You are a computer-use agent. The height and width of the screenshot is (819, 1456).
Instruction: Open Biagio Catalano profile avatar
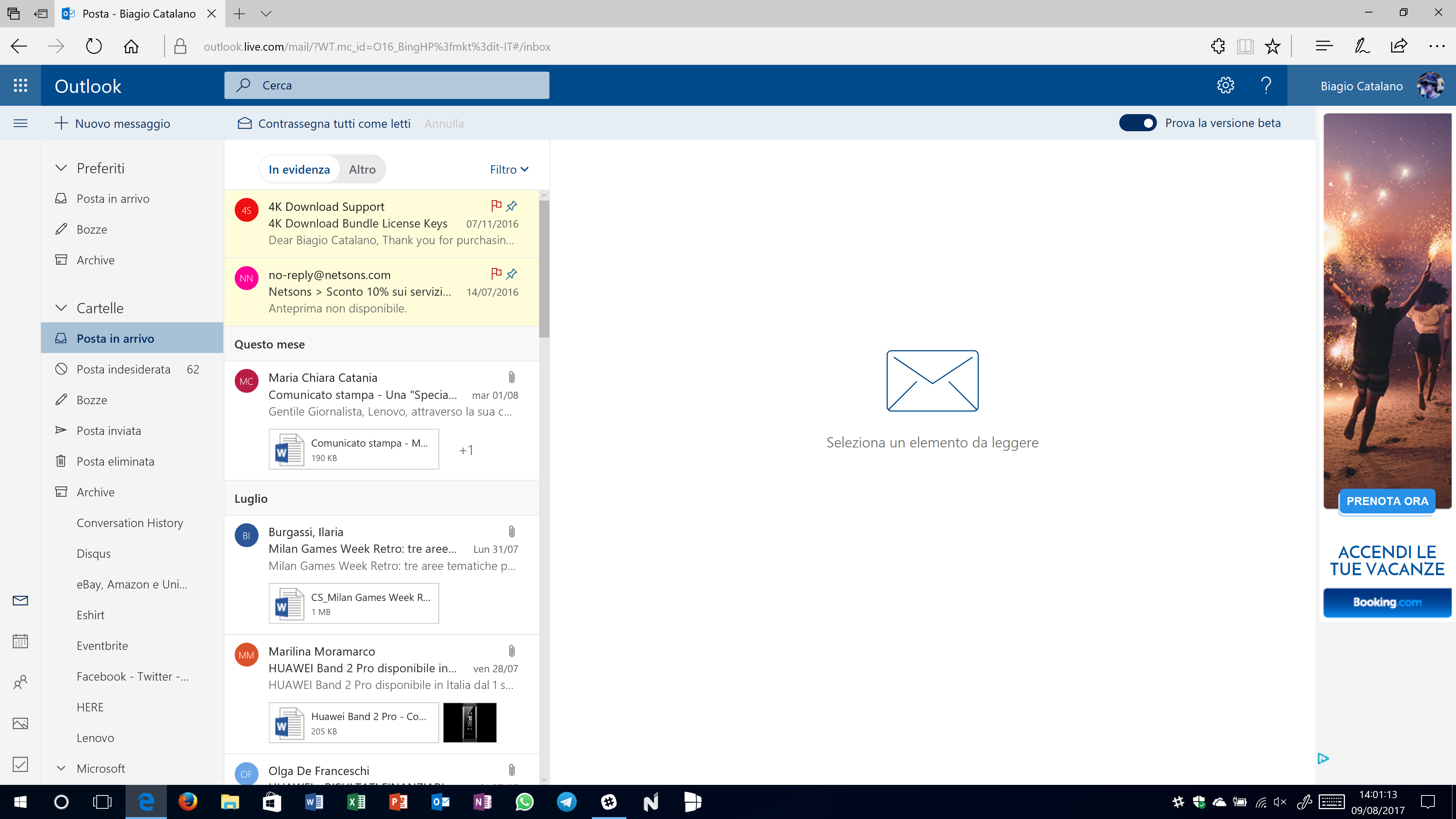point(1431,85)
